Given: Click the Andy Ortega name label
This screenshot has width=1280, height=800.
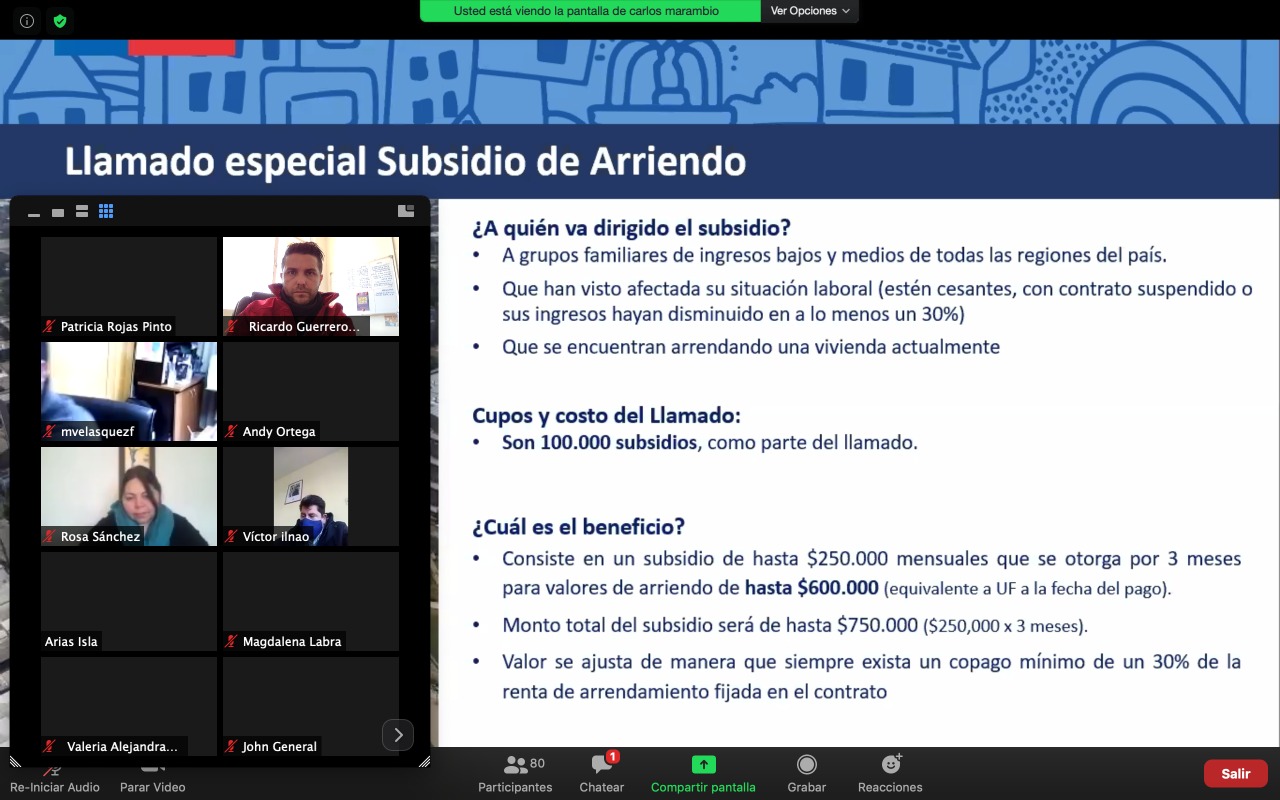Looking at the screenshot, I should [x=279, y=432].
